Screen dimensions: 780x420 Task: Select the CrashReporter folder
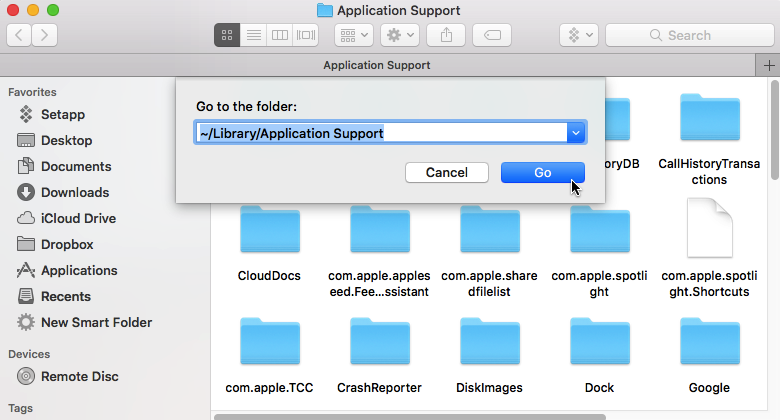click(x=380, y=355)
